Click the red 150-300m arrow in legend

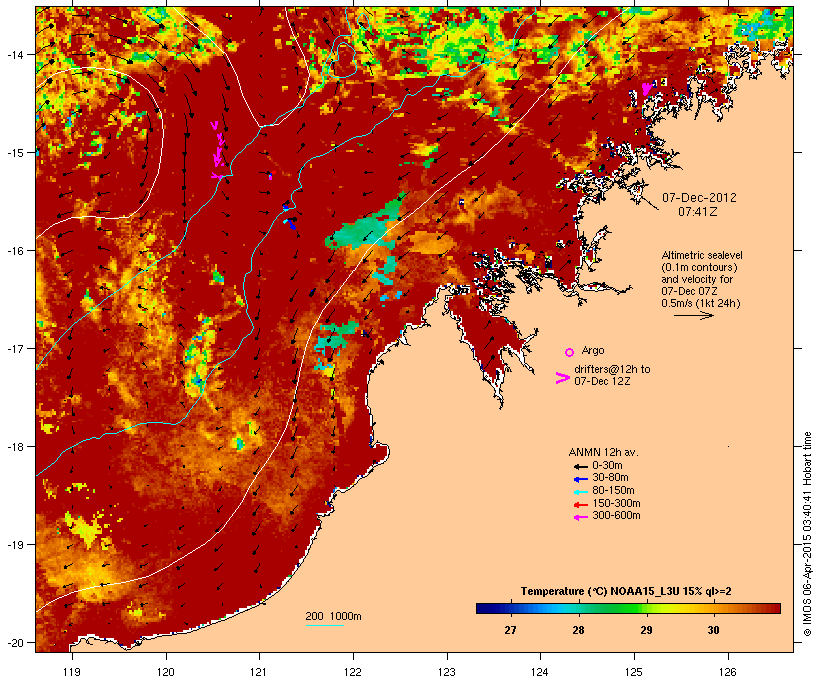click(580, 505)
